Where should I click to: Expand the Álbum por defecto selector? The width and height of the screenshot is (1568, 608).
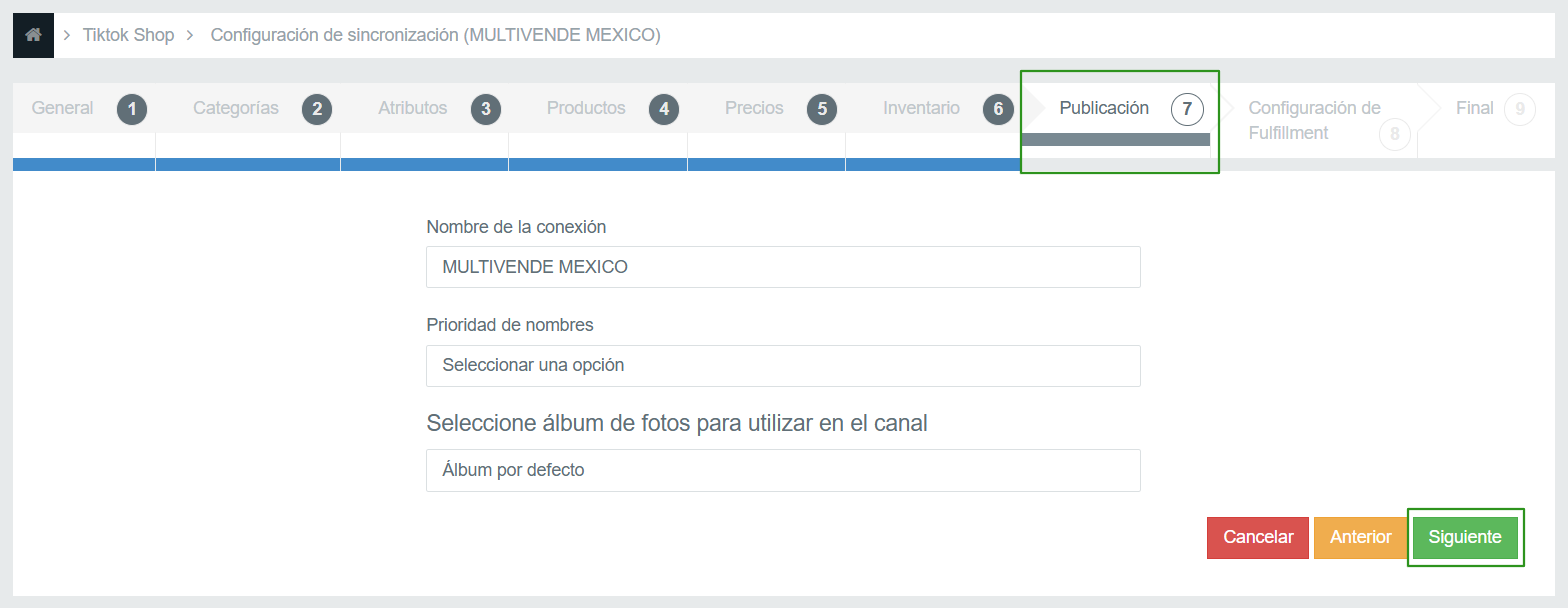(782, 470)
